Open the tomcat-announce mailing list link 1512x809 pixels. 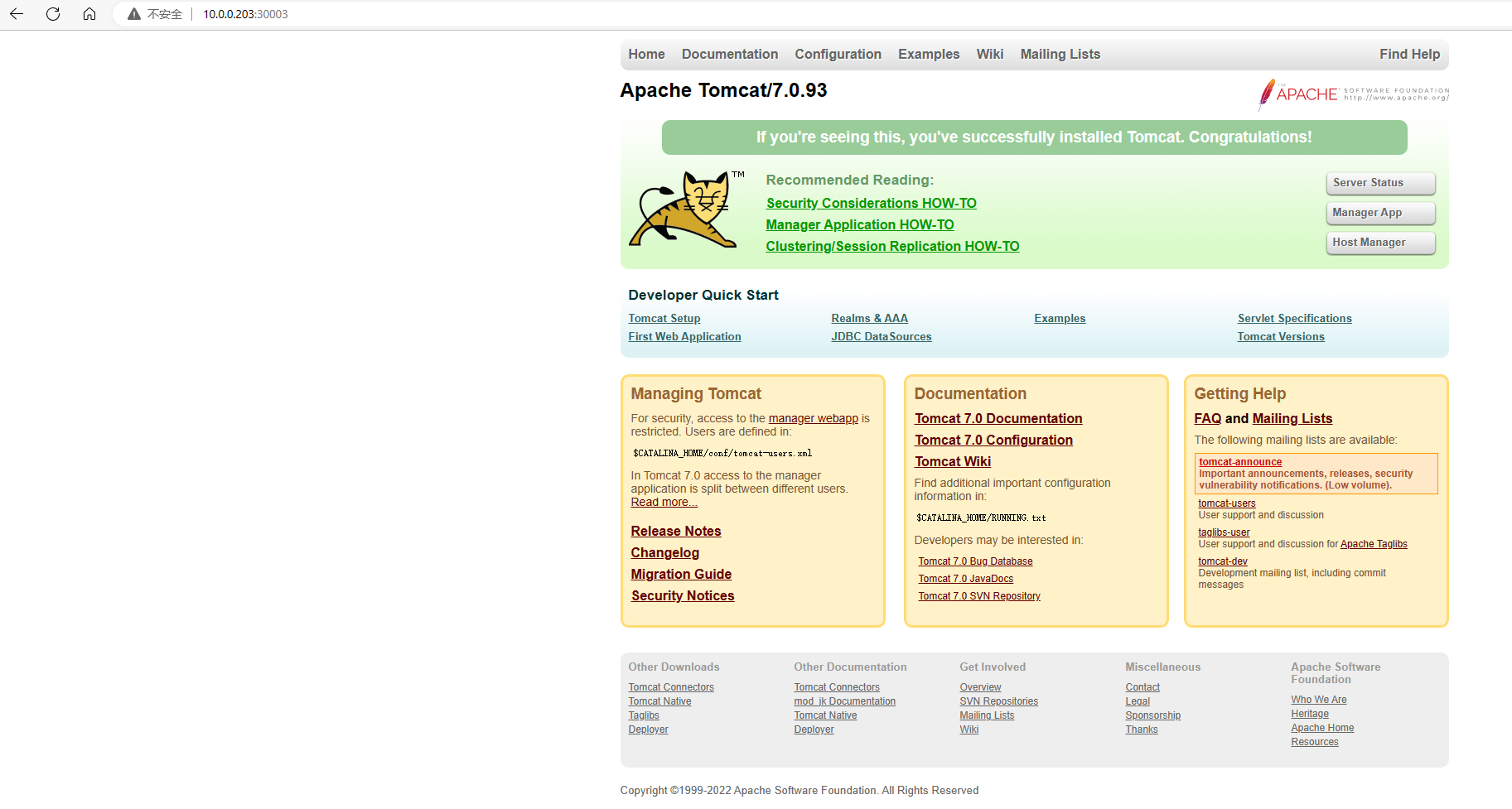pyautogui.click(x=1240, y=462)
